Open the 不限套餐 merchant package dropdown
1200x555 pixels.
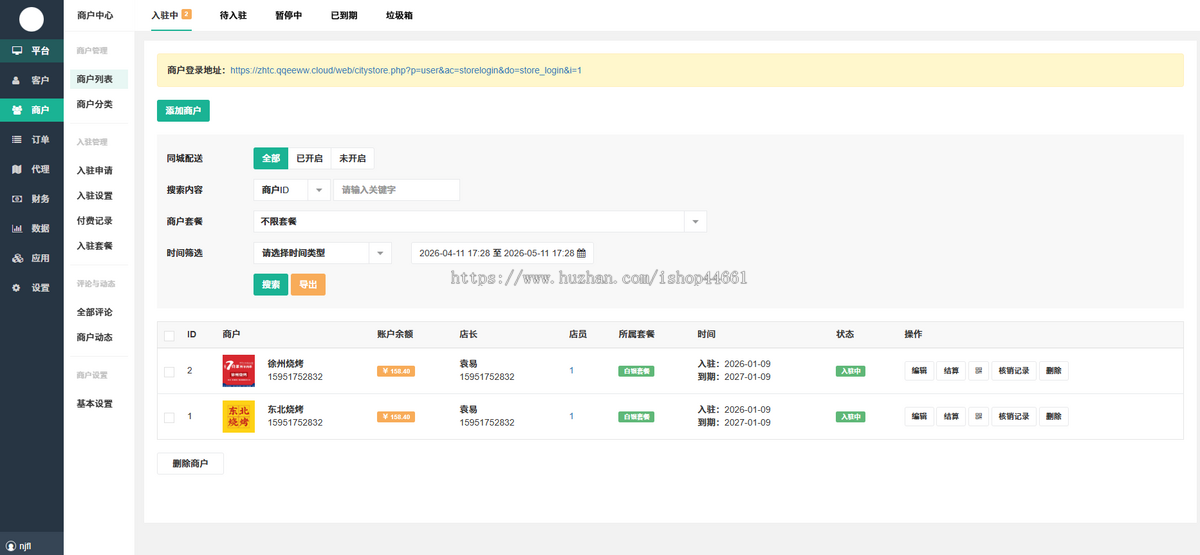pos(480,221)
